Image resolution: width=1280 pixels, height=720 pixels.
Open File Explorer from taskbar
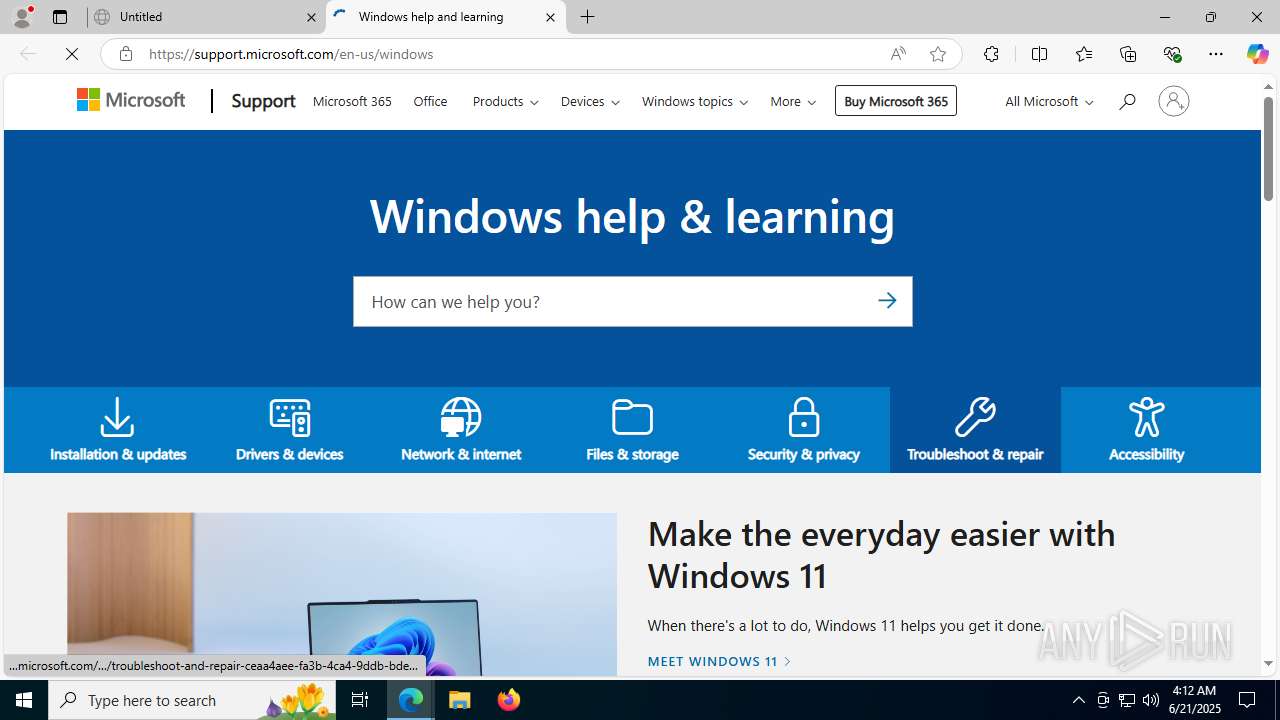[x=459, y=700]
